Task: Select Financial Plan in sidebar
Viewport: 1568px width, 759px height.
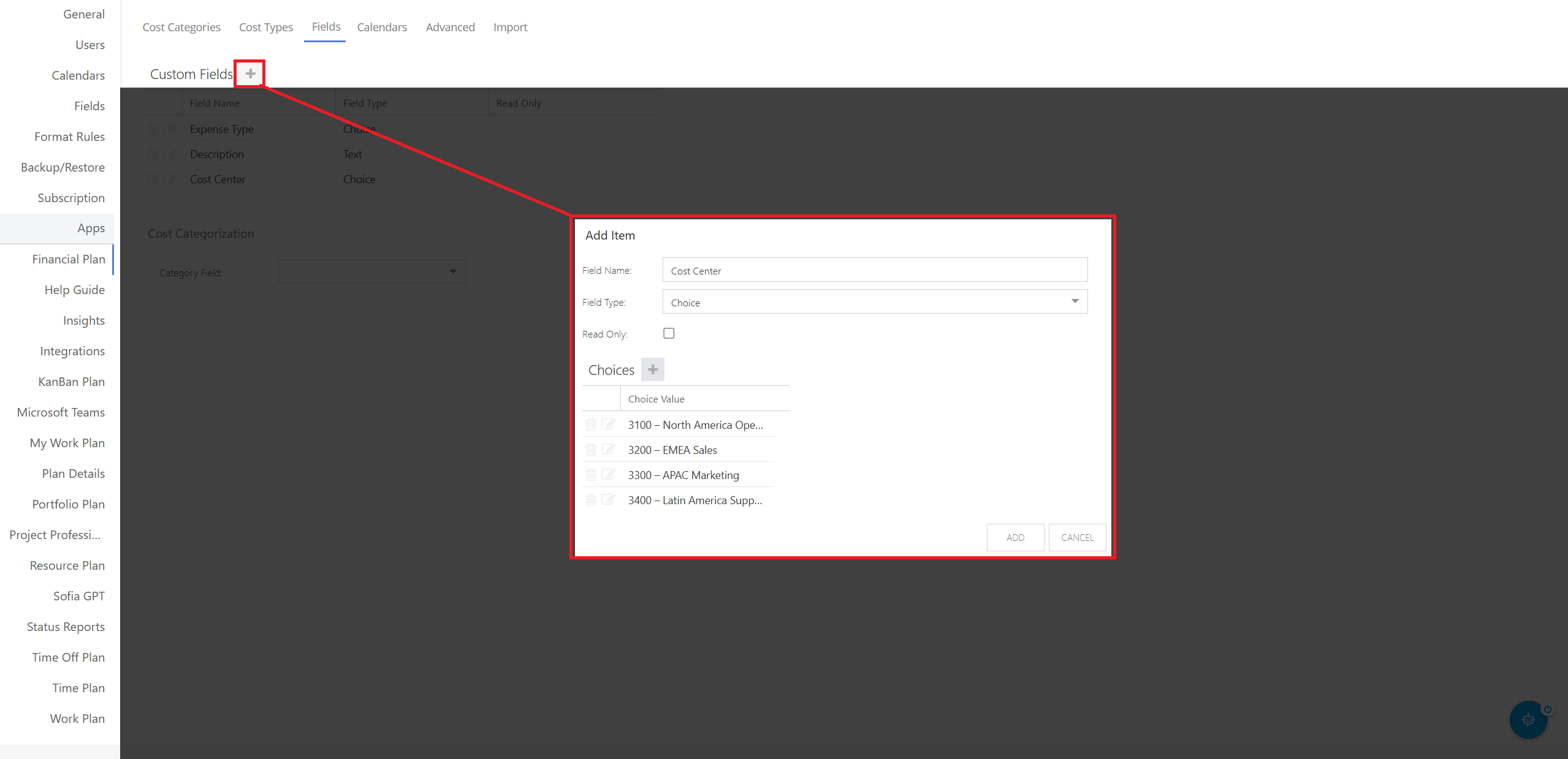Action: pos(68,259)
